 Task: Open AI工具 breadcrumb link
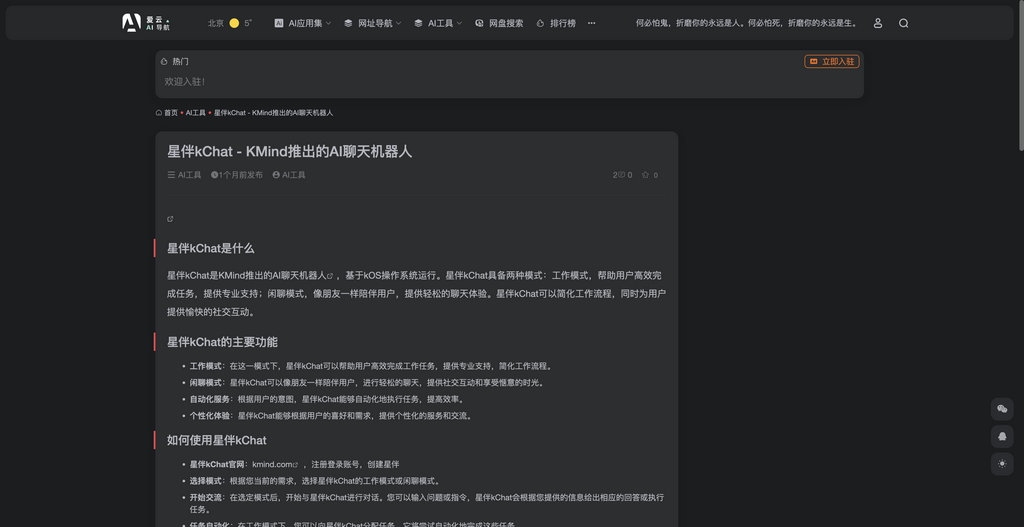coord(195,113)
